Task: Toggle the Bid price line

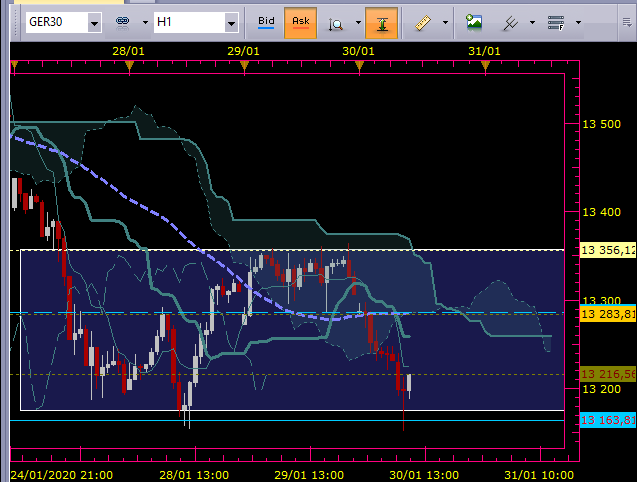Action: 266,22
